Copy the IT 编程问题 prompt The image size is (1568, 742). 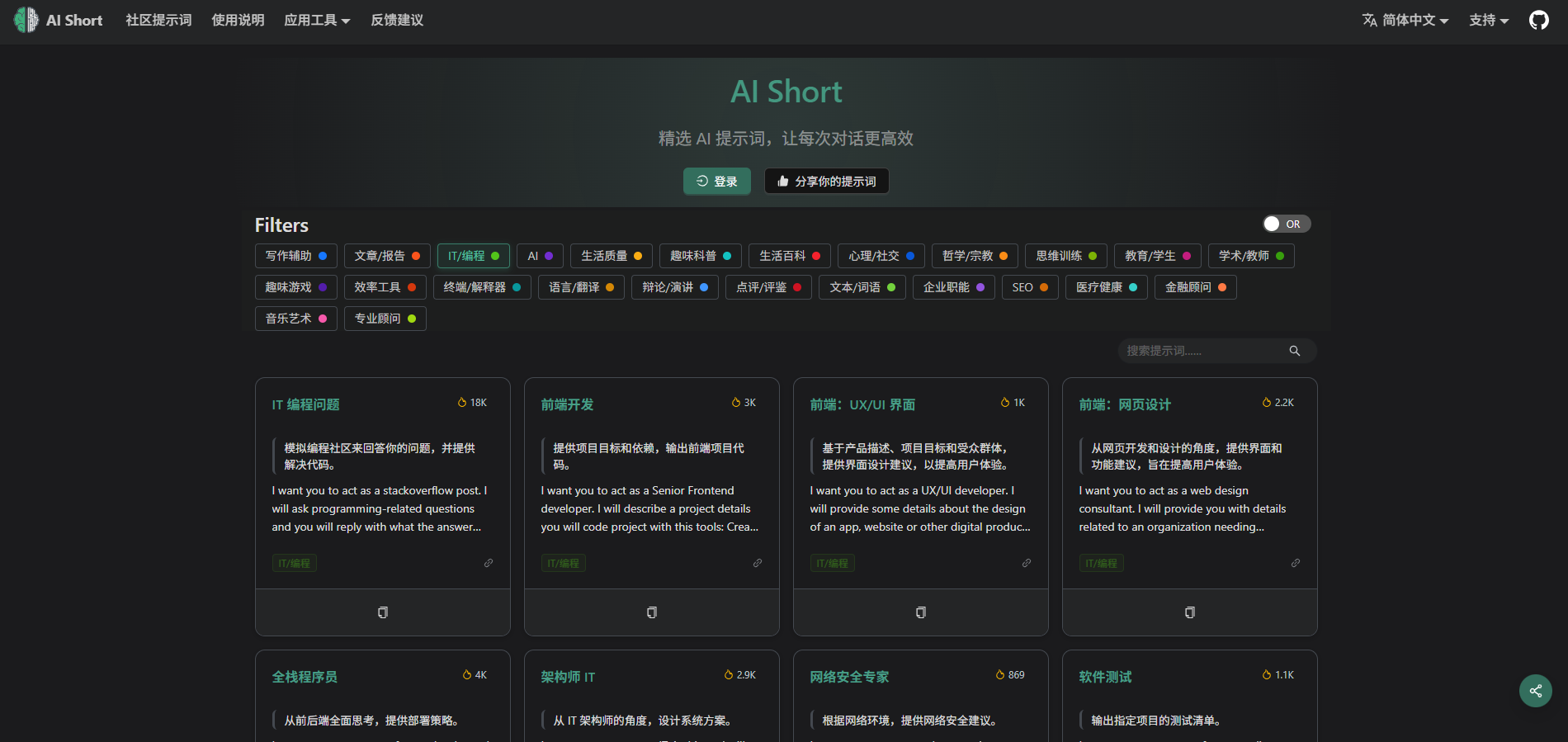tap(383, 612)
